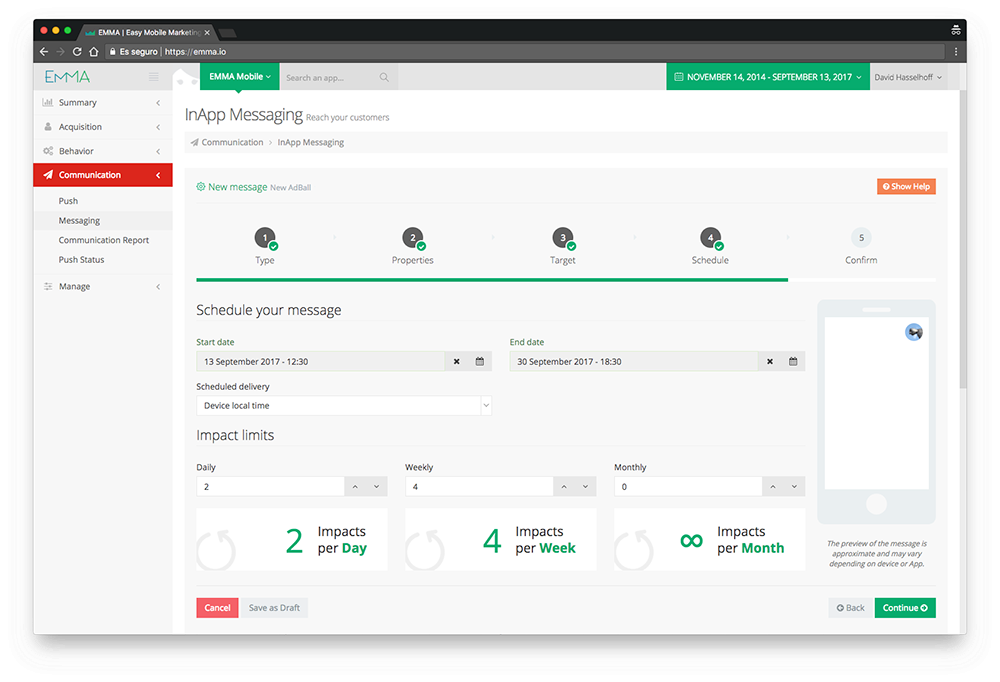Open the Scheduled delivery dropdown
This screenshot has width=1000, height=682.
point(344,405)
